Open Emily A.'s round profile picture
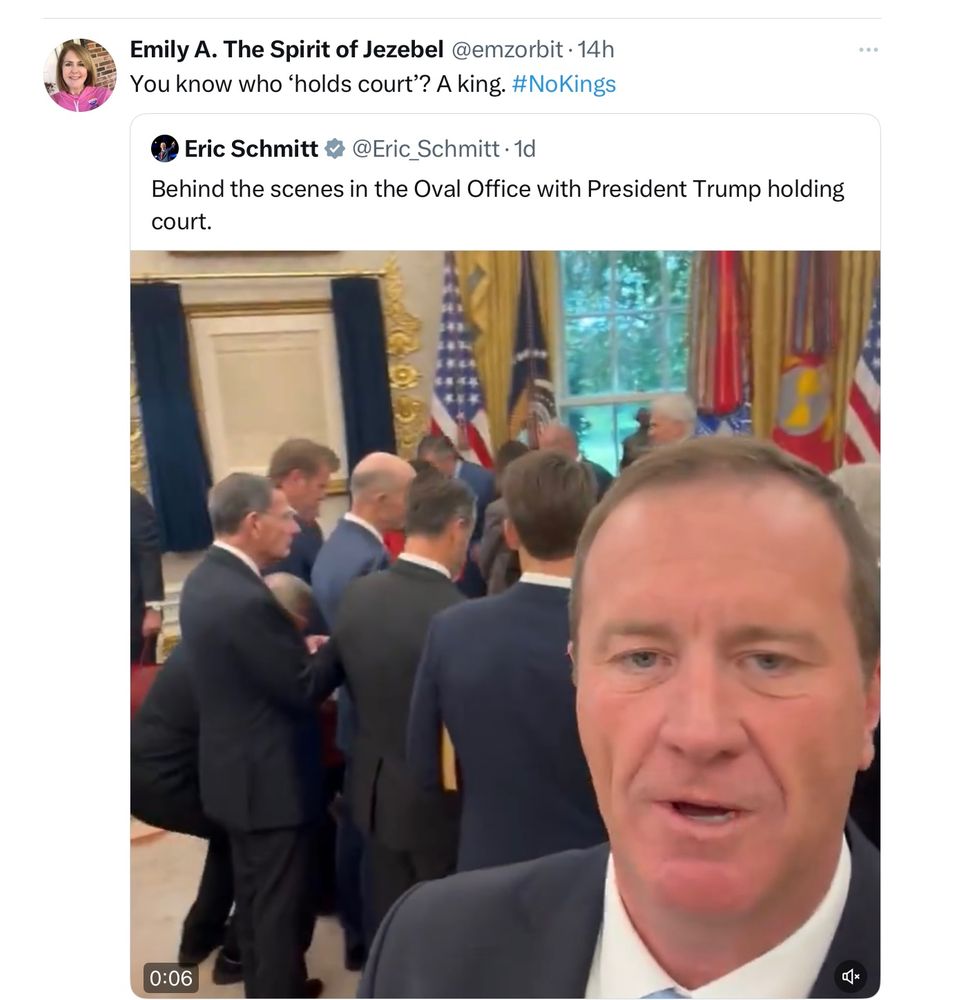Screen dimensions: 968x1000 [80, 75]
